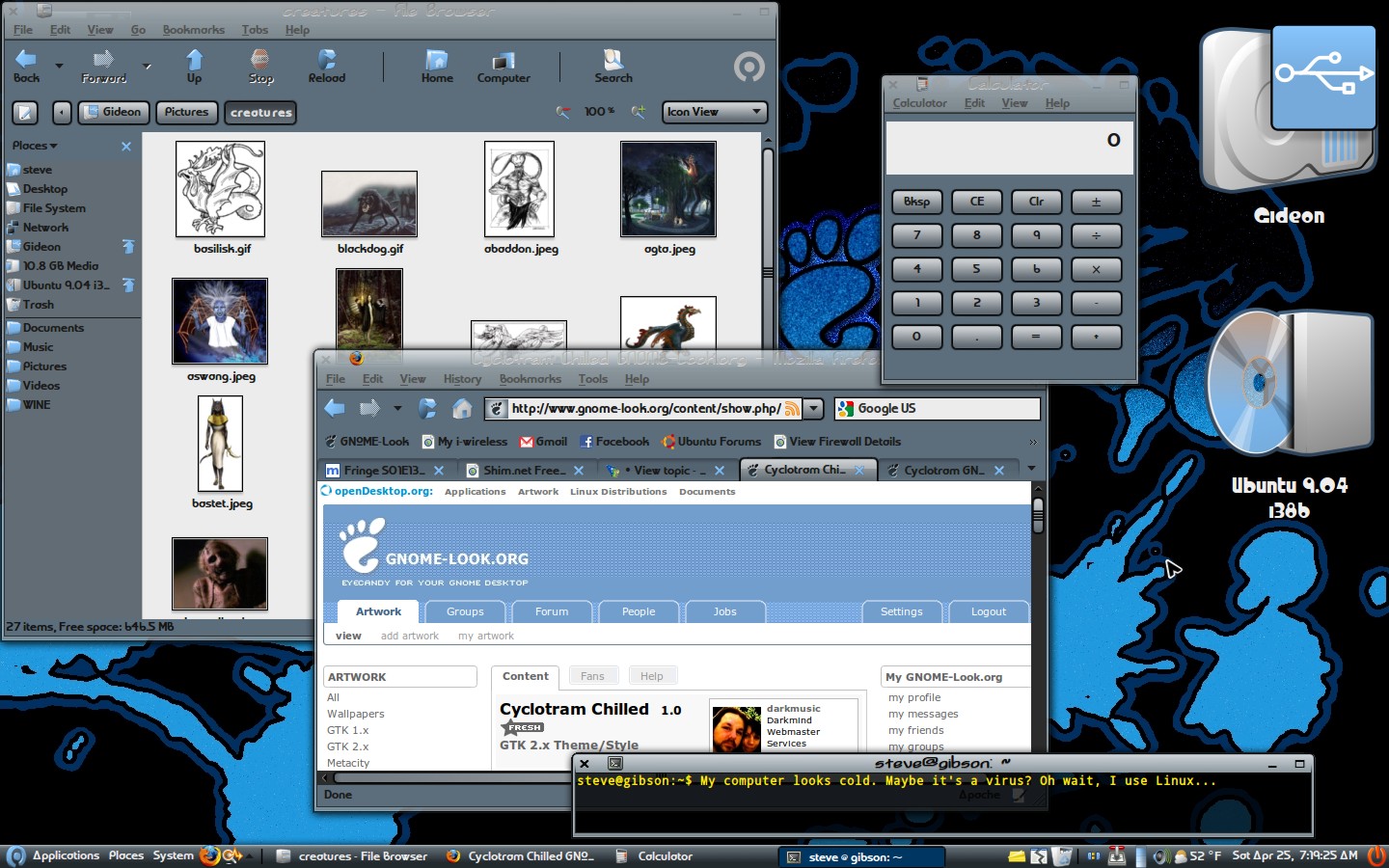This screenshot has width=1389, height=868.
Task: Open Groups tab on GNOME-Look page
Action: 465,611
